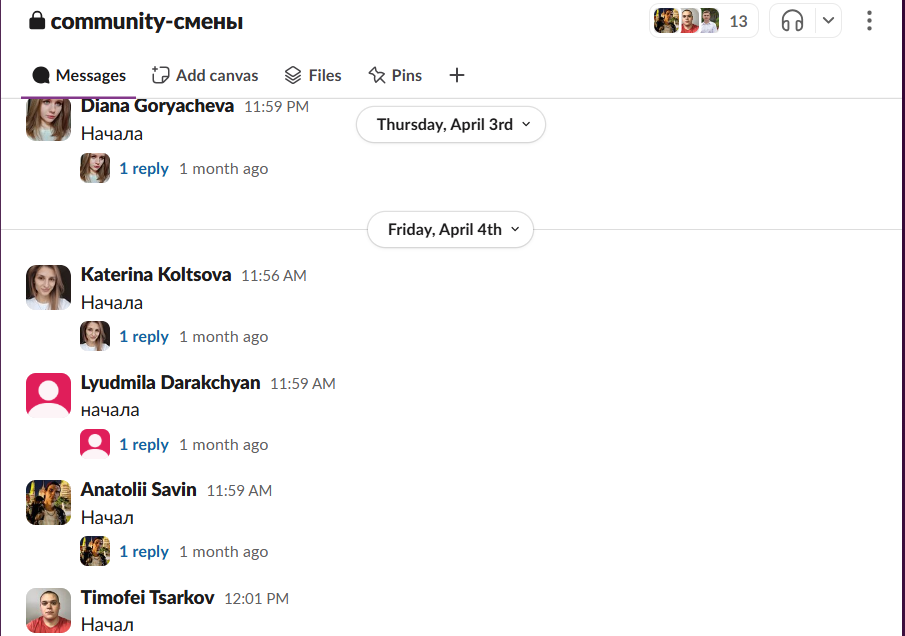Switch to the Messages tab
The width and height of the screenshot is (905, 636).
79,76
